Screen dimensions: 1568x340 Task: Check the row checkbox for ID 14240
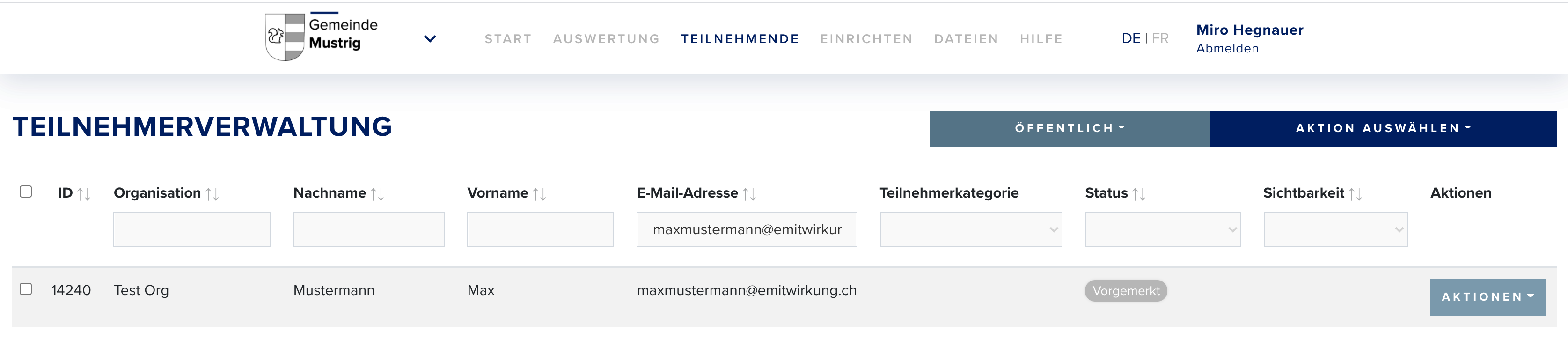(26, 289)
